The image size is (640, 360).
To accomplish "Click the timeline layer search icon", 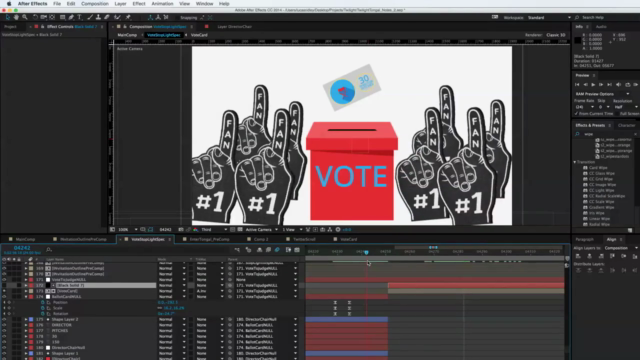I will pos(49,249).
